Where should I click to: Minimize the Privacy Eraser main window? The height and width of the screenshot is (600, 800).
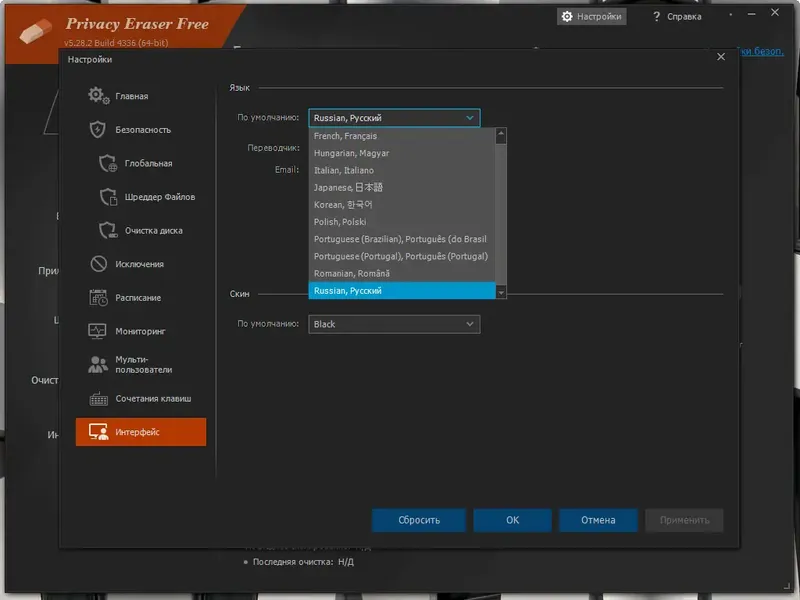click(x=752, y=14)
